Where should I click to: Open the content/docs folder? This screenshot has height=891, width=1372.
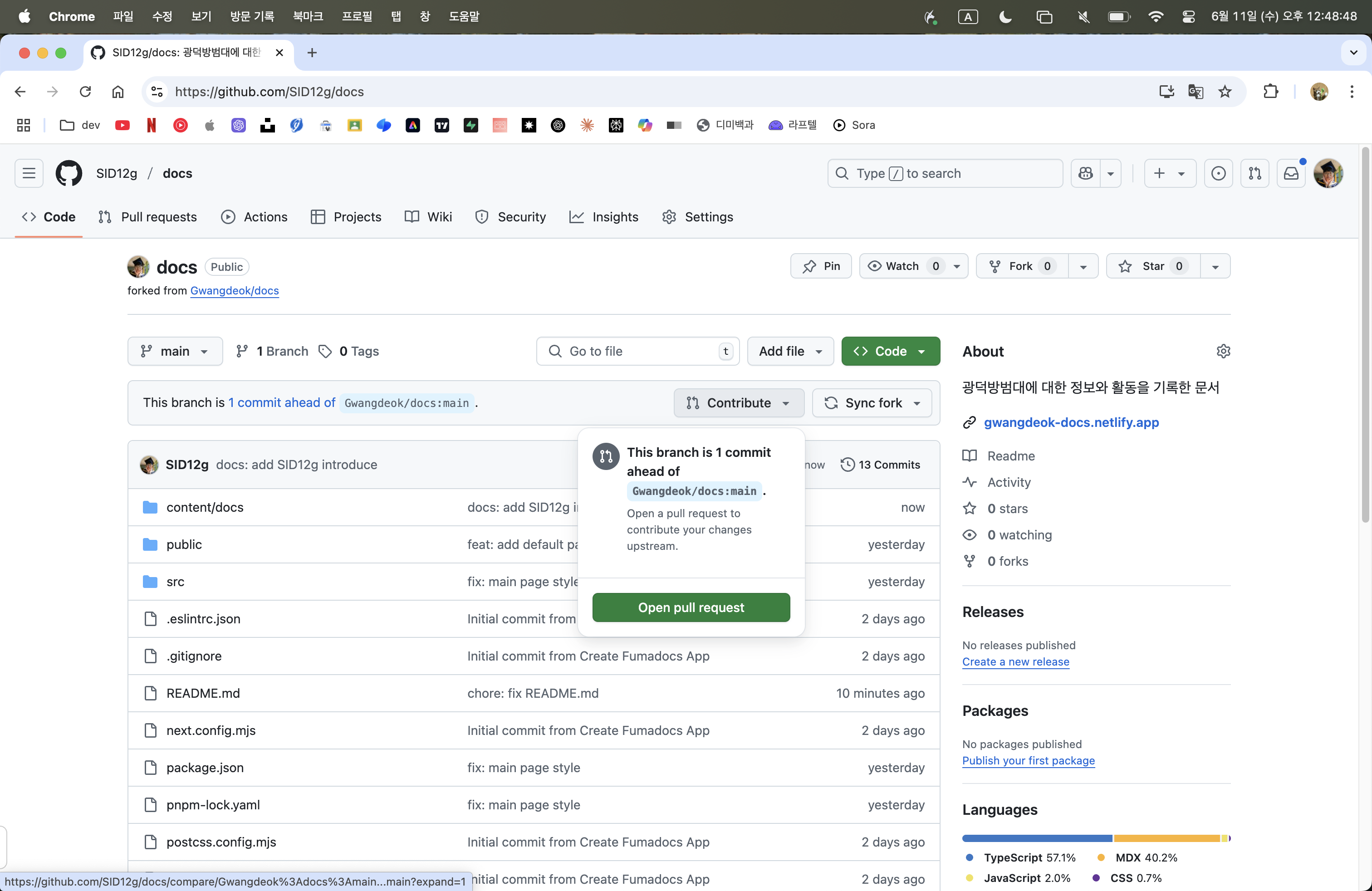205,507
